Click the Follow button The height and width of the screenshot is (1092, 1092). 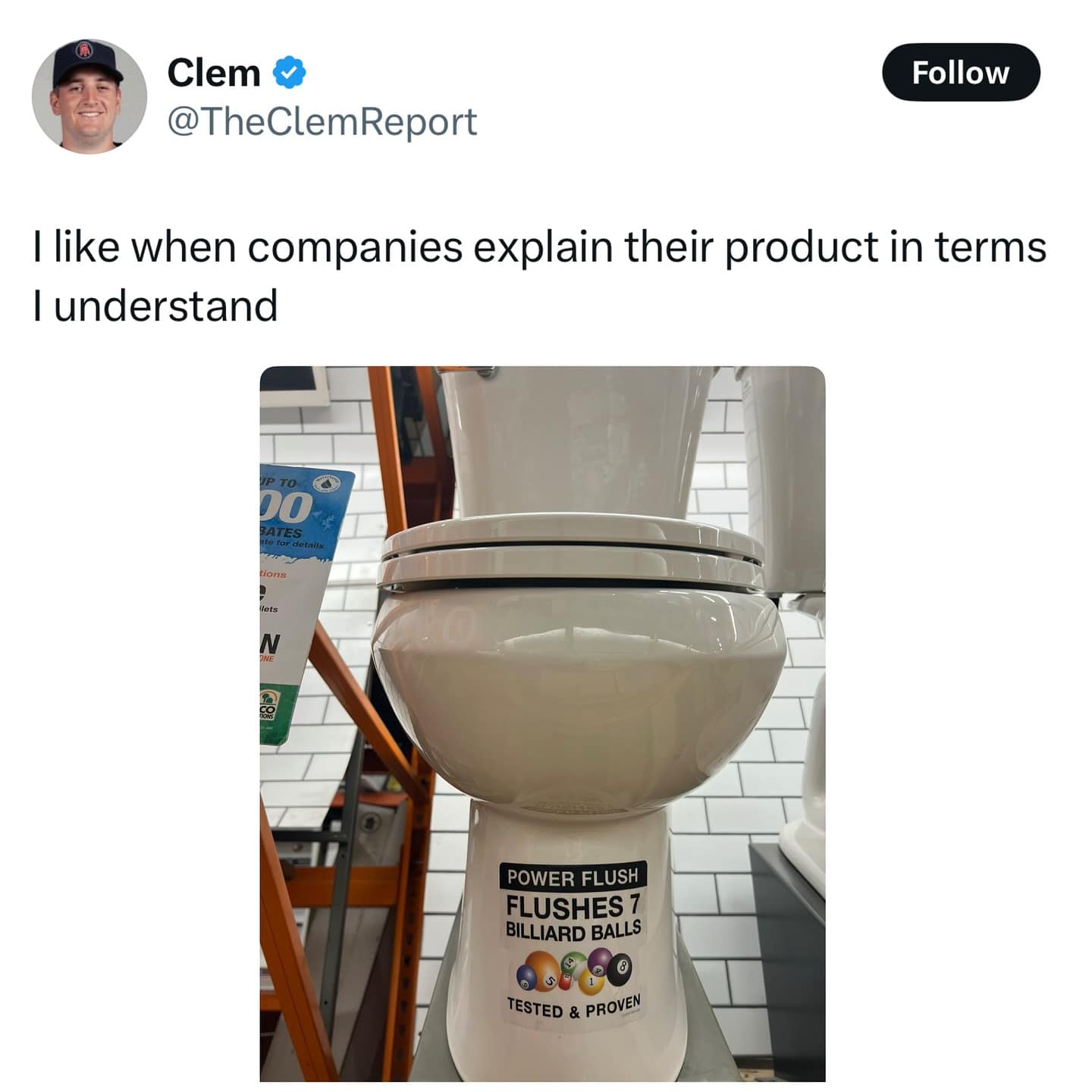(961, 73)
